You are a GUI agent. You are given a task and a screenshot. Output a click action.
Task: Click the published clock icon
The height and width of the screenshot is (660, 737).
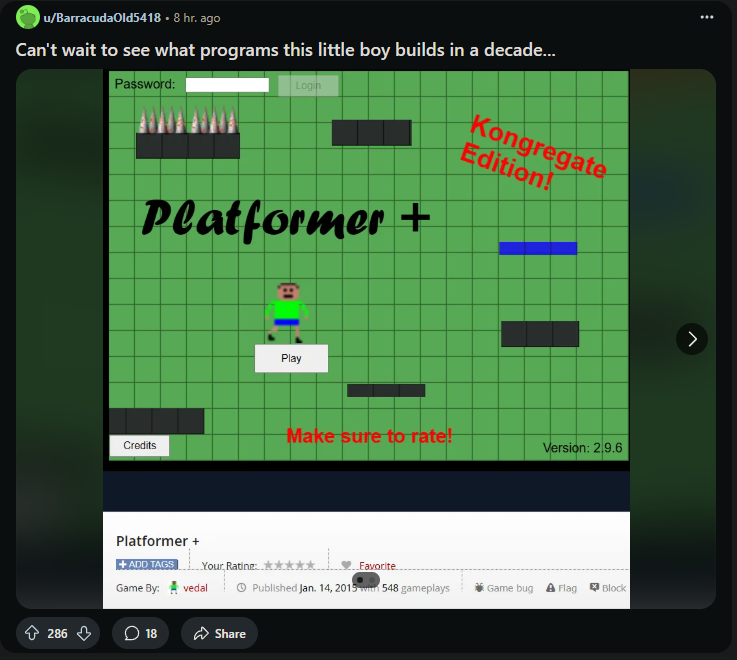(241, 588)
